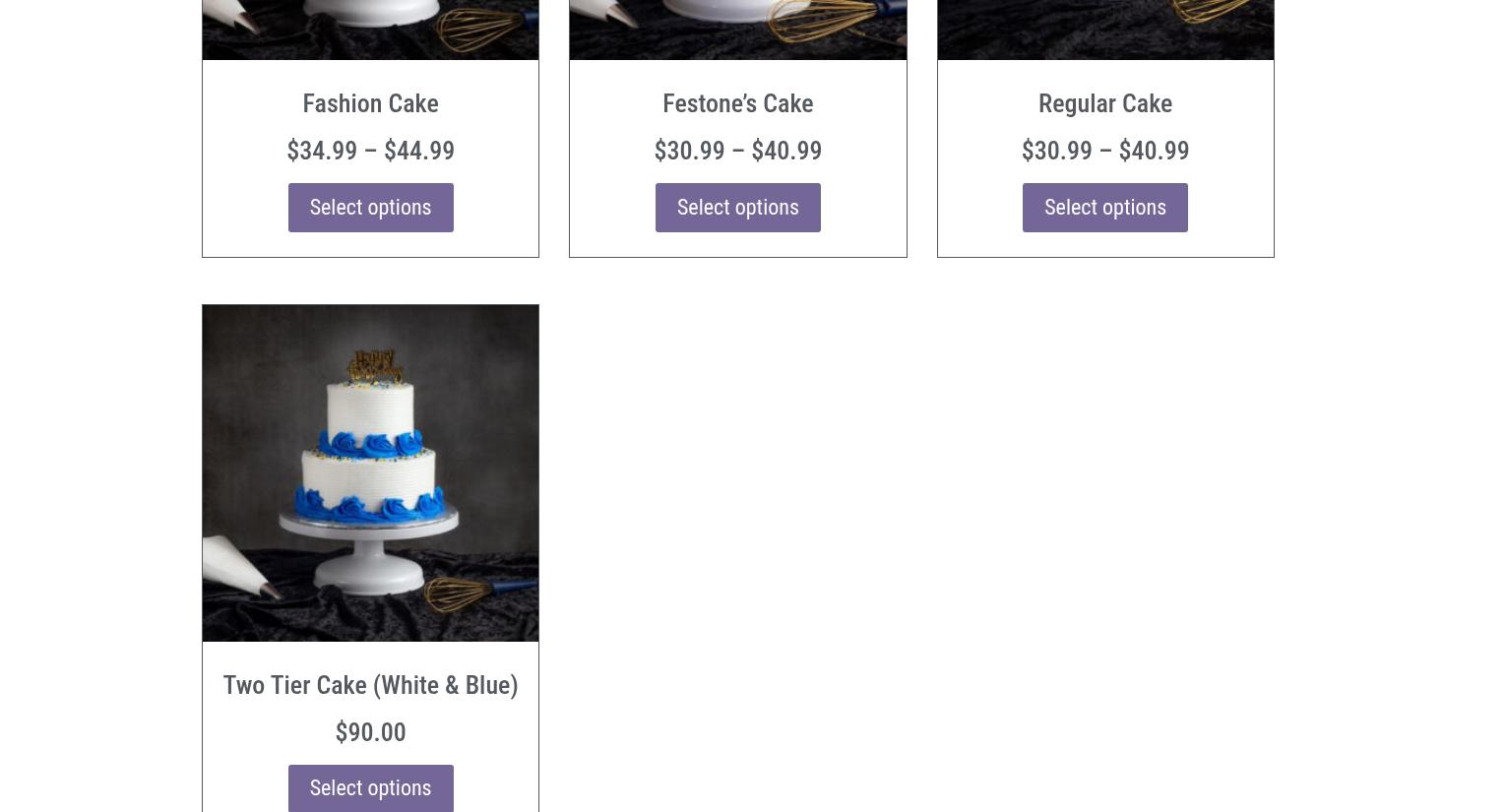This screenshot has width=1506, height=812.
Task: Click Select options for Regular Cake
Action: [1104, 207]
